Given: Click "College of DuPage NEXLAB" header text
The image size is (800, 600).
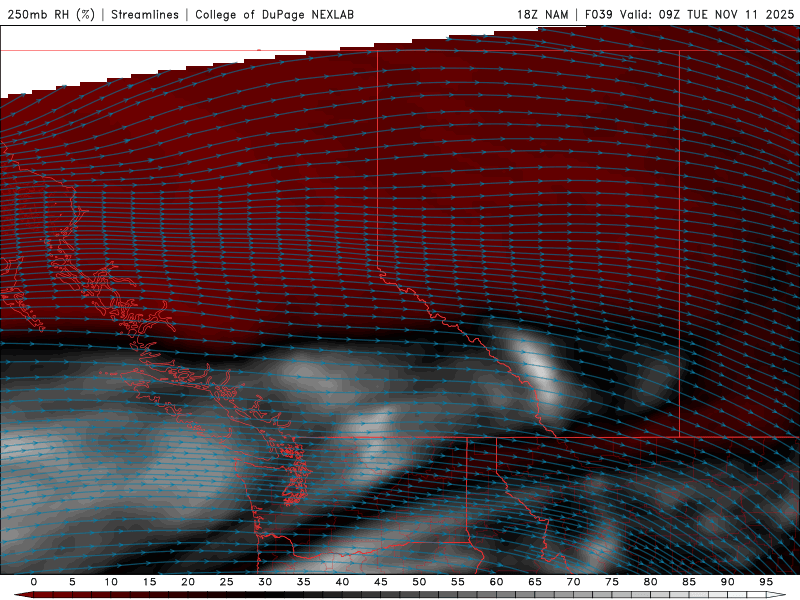Looking at the screenshot, I should click(x=274, y=15).
